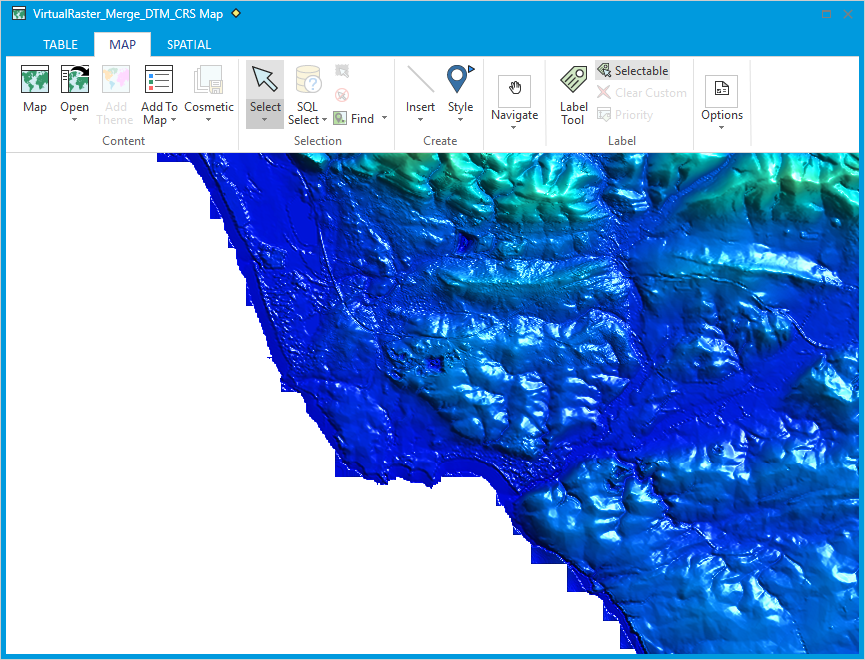Click the Priority text label

(634, 115)
